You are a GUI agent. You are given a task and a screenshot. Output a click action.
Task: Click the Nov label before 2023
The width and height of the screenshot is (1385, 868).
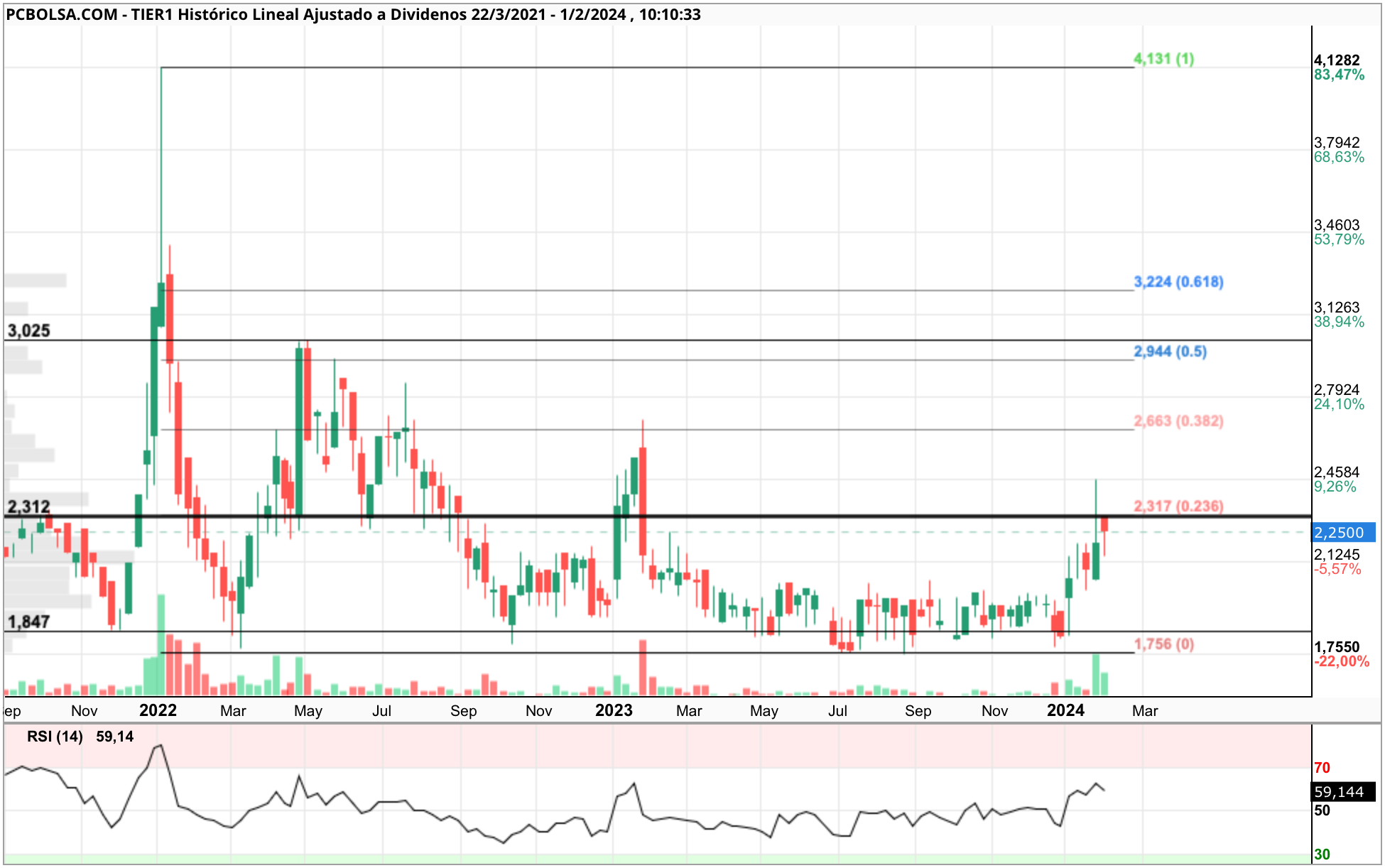point(538,711)
